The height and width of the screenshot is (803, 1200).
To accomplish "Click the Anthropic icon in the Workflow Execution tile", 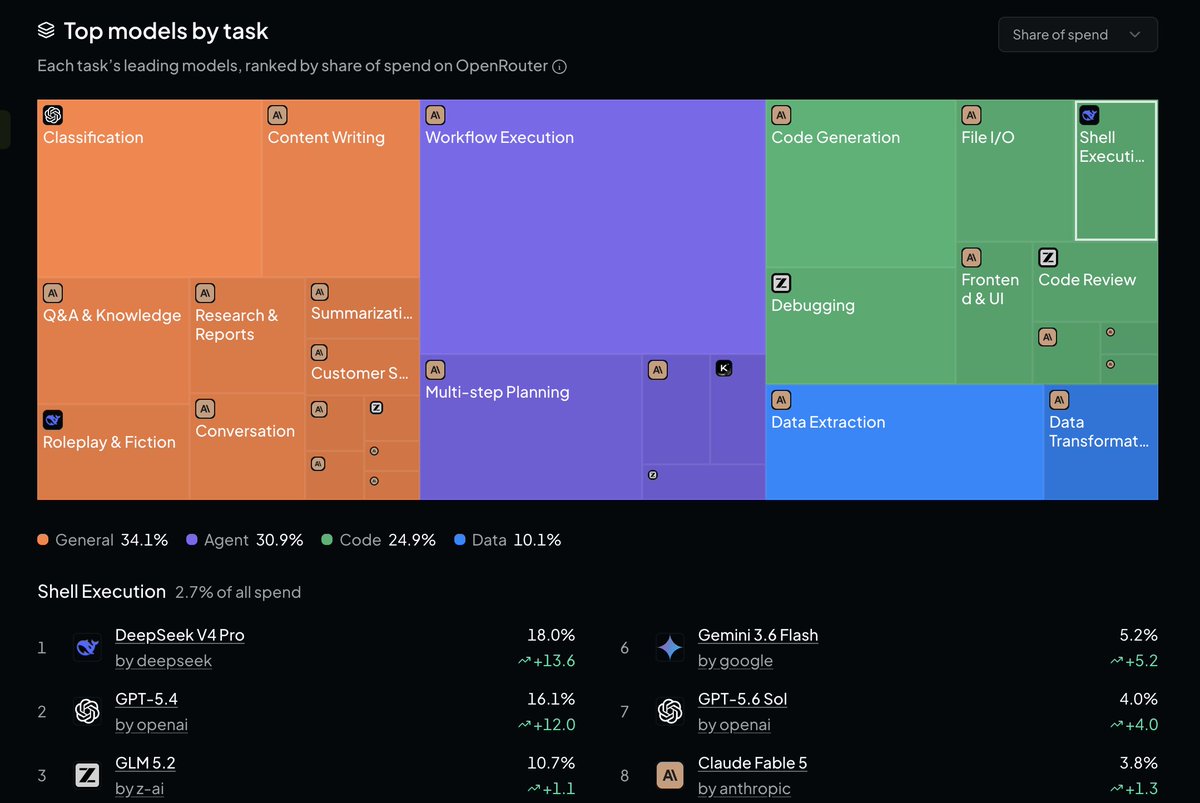I will click(435, 115).
